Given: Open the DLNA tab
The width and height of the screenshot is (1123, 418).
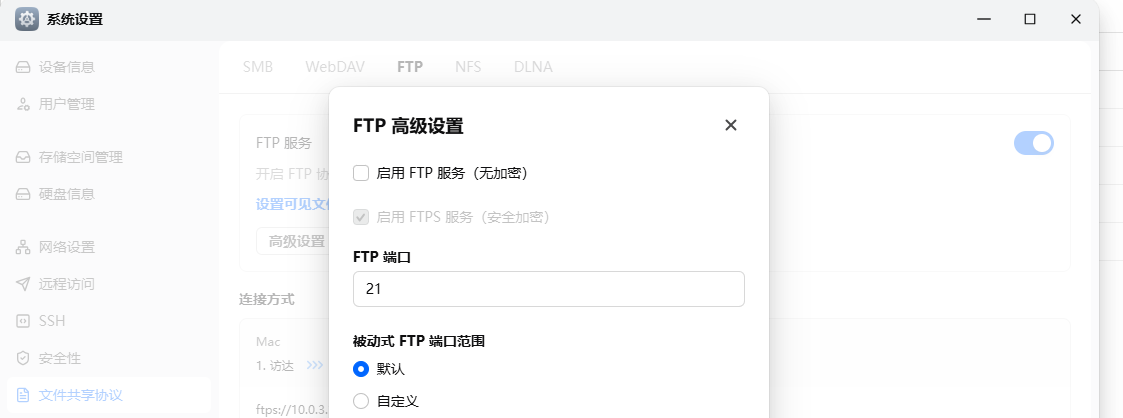Looking at the screenshot, I should point(533,67).
